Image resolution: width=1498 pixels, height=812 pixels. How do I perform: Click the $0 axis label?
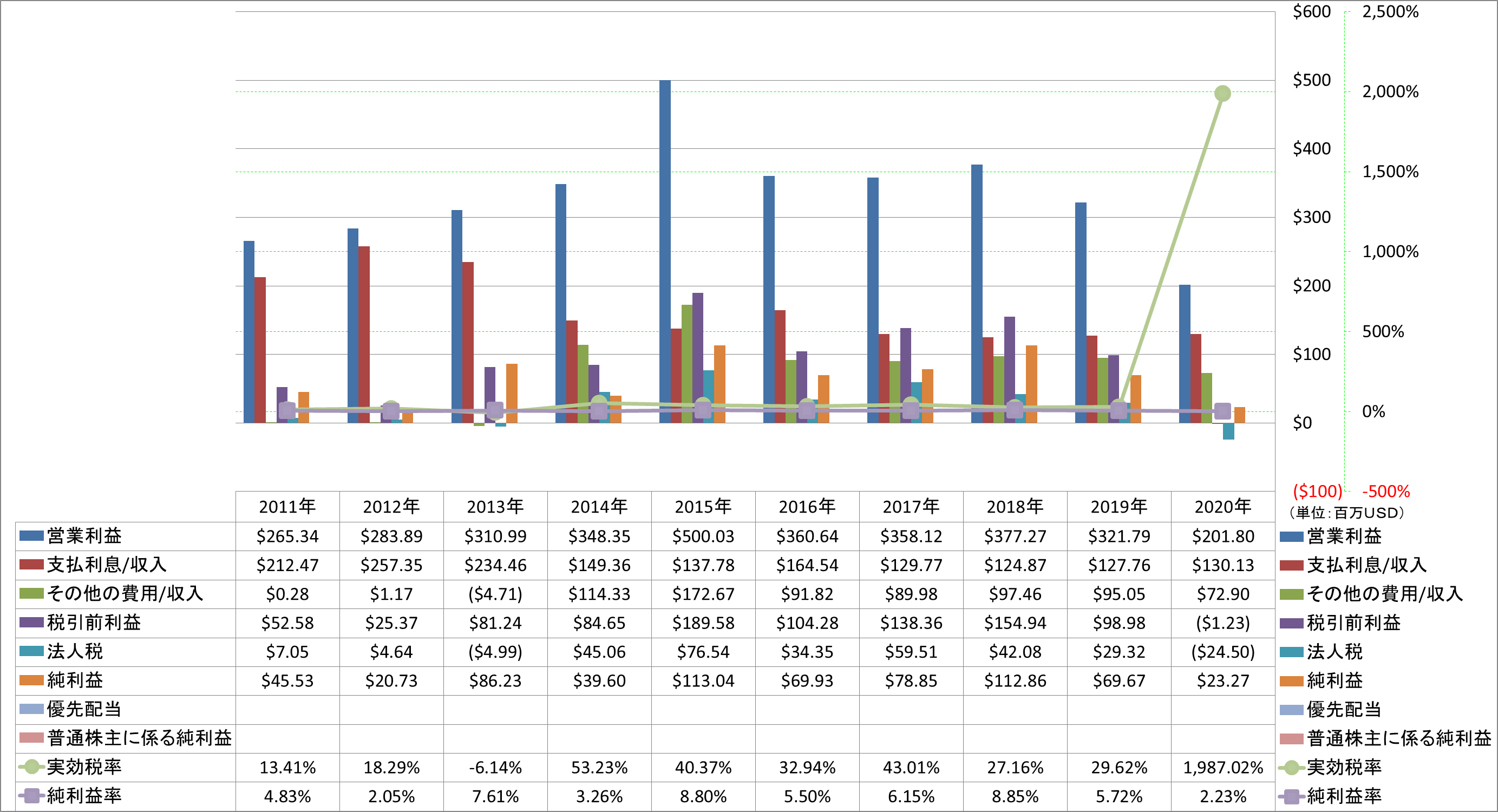[1303, 422]
